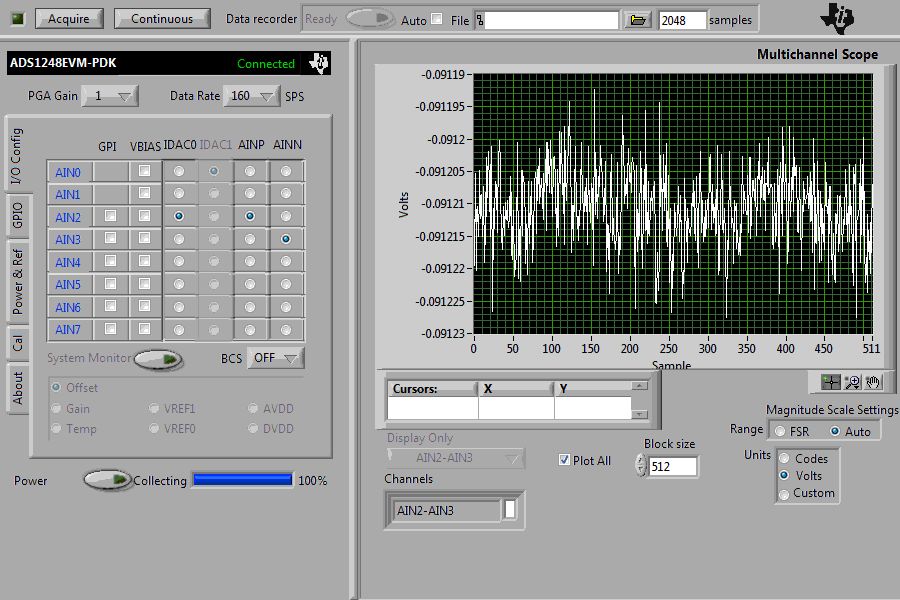Open file browse folder icon
Image resolution: width=900 pixels, height=600 pixels.
(x=637, y=20)
